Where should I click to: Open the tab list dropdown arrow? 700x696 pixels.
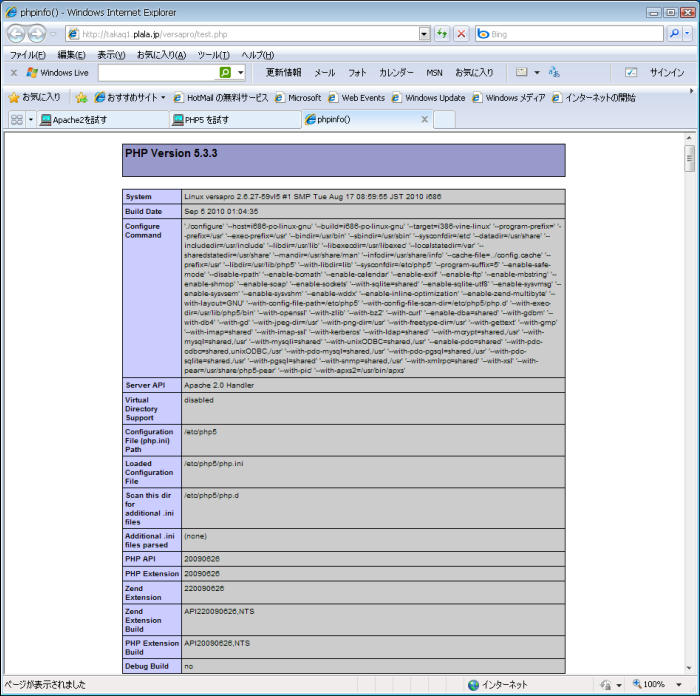(31, 120)
